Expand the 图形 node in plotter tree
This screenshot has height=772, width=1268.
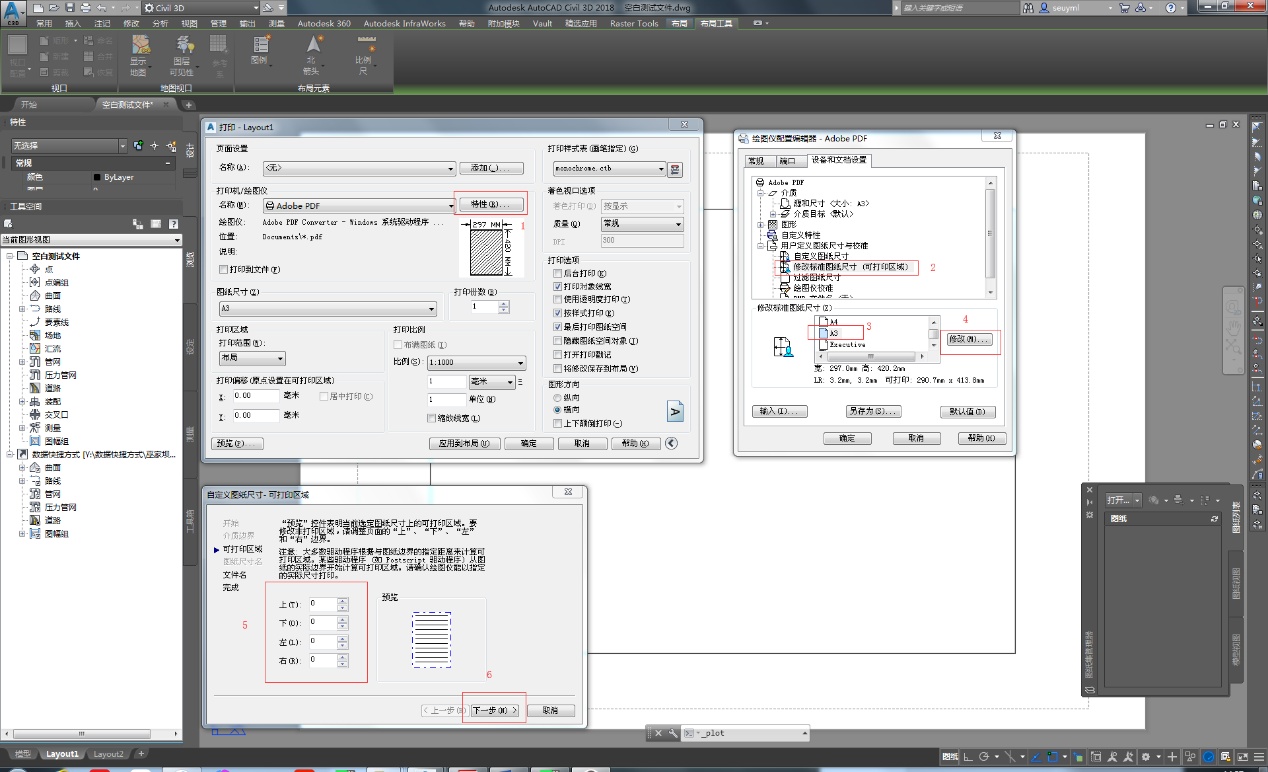[x=761, y=224]
